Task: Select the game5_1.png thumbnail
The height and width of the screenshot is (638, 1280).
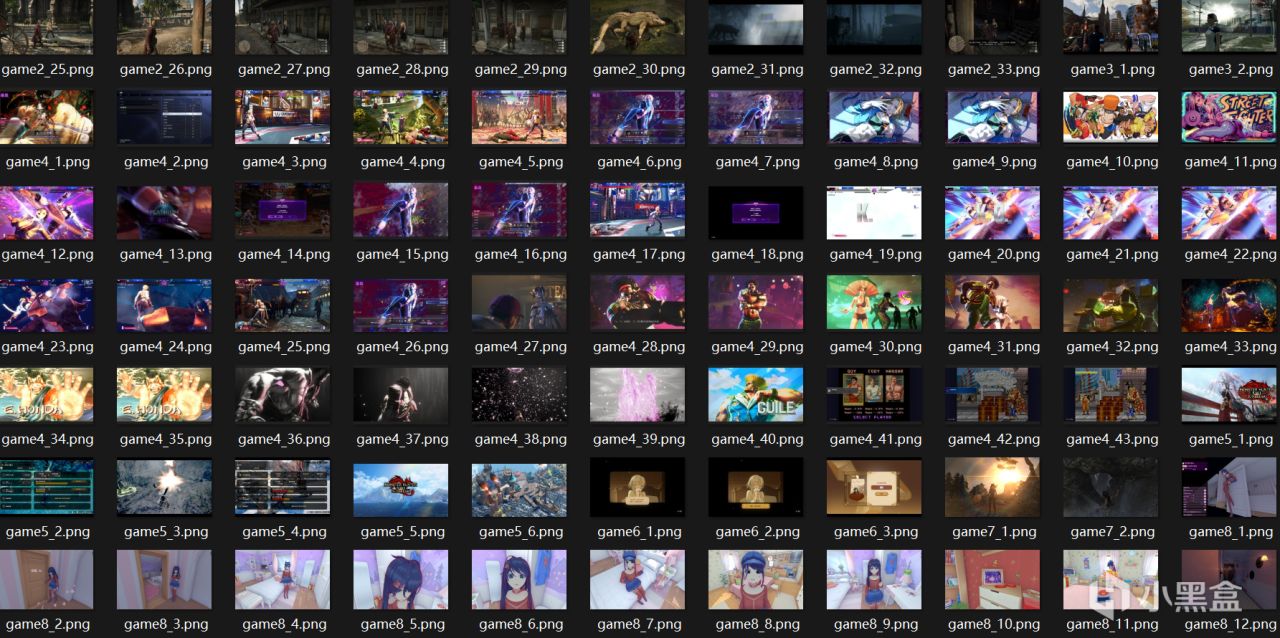Action: [x=1230, y=394]
